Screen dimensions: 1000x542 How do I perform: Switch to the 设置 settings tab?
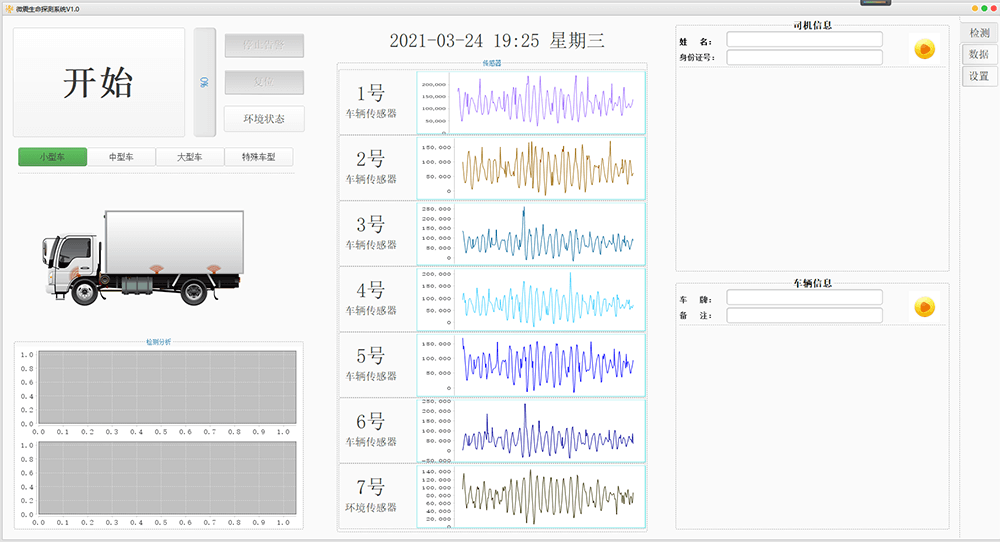[x=980, y=76]
